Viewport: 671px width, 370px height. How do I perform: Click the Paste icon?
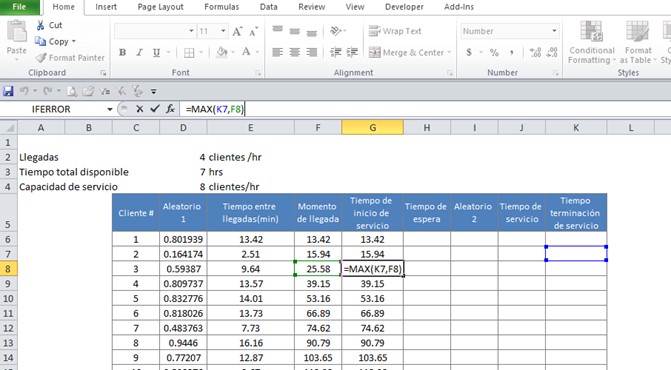click(x=17, y=32)
